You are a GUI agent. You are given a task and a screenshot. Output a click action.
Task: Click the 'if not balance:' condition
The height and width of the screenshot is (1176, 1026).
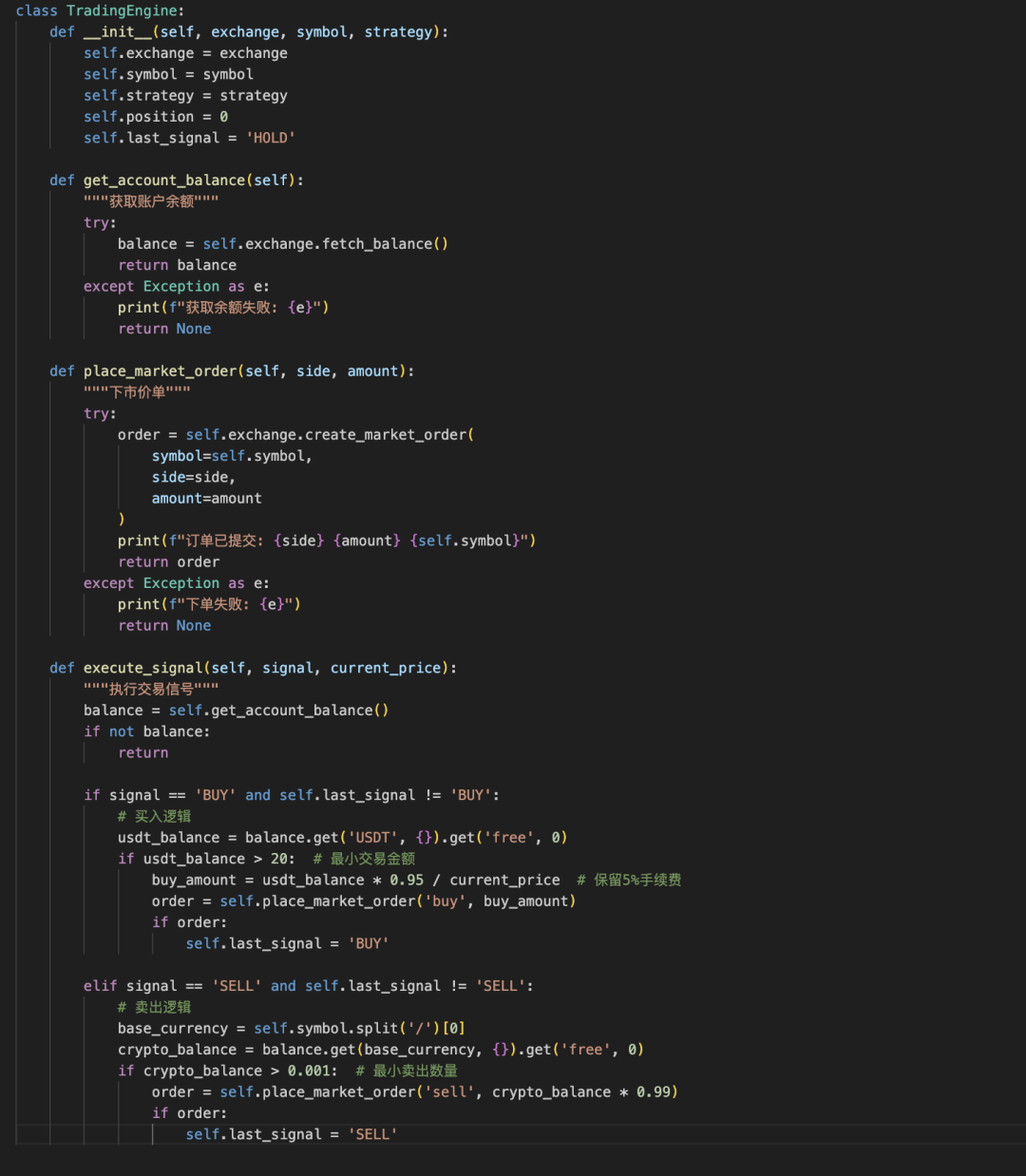click(147, 731)
